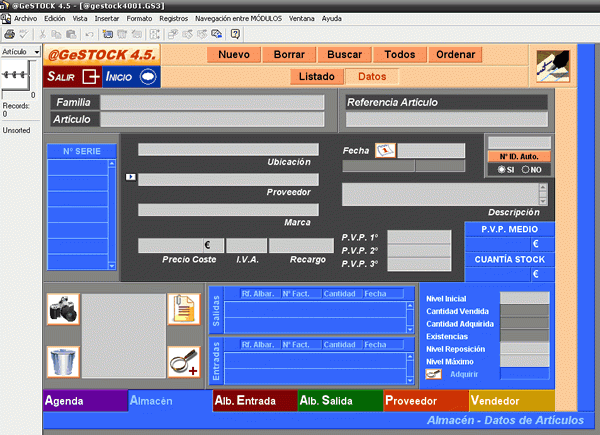Click the Todos button
The image size is (600, 435).
tap(400, 54)
